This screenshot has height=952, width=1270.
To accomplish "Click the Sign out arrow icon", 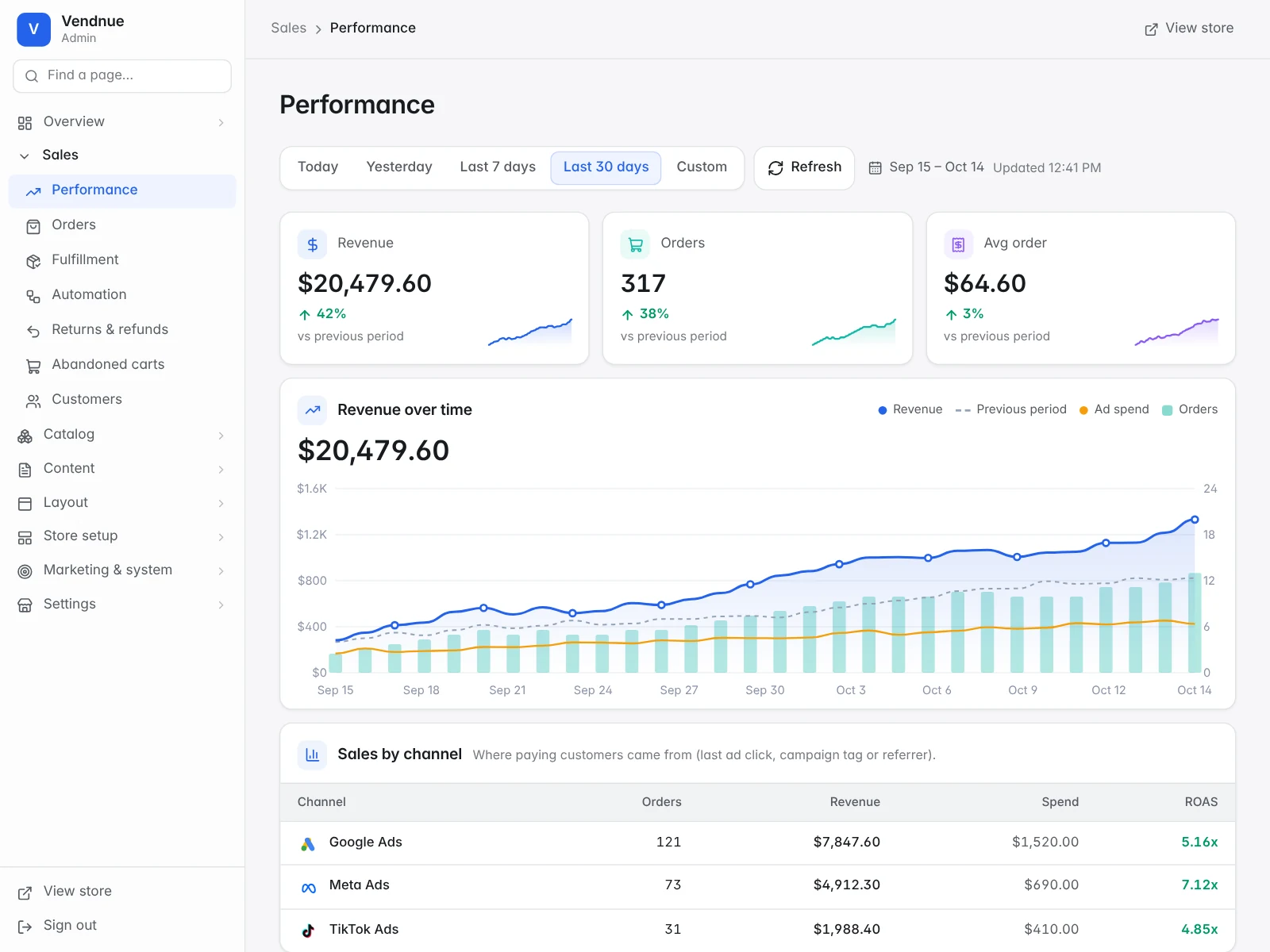I will click(25, 927).
